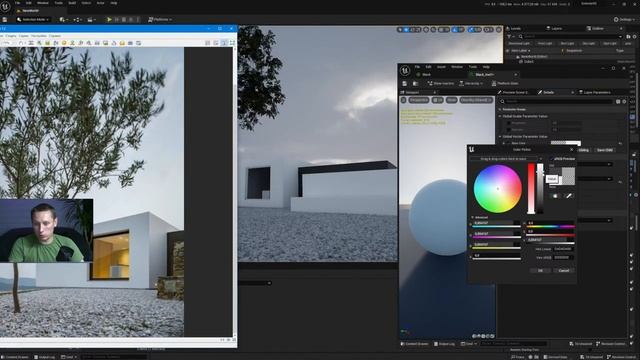This screenshot has width=640, height=360.
Task: Open the Tools menu of Unreal Editor
Action: 59,3
